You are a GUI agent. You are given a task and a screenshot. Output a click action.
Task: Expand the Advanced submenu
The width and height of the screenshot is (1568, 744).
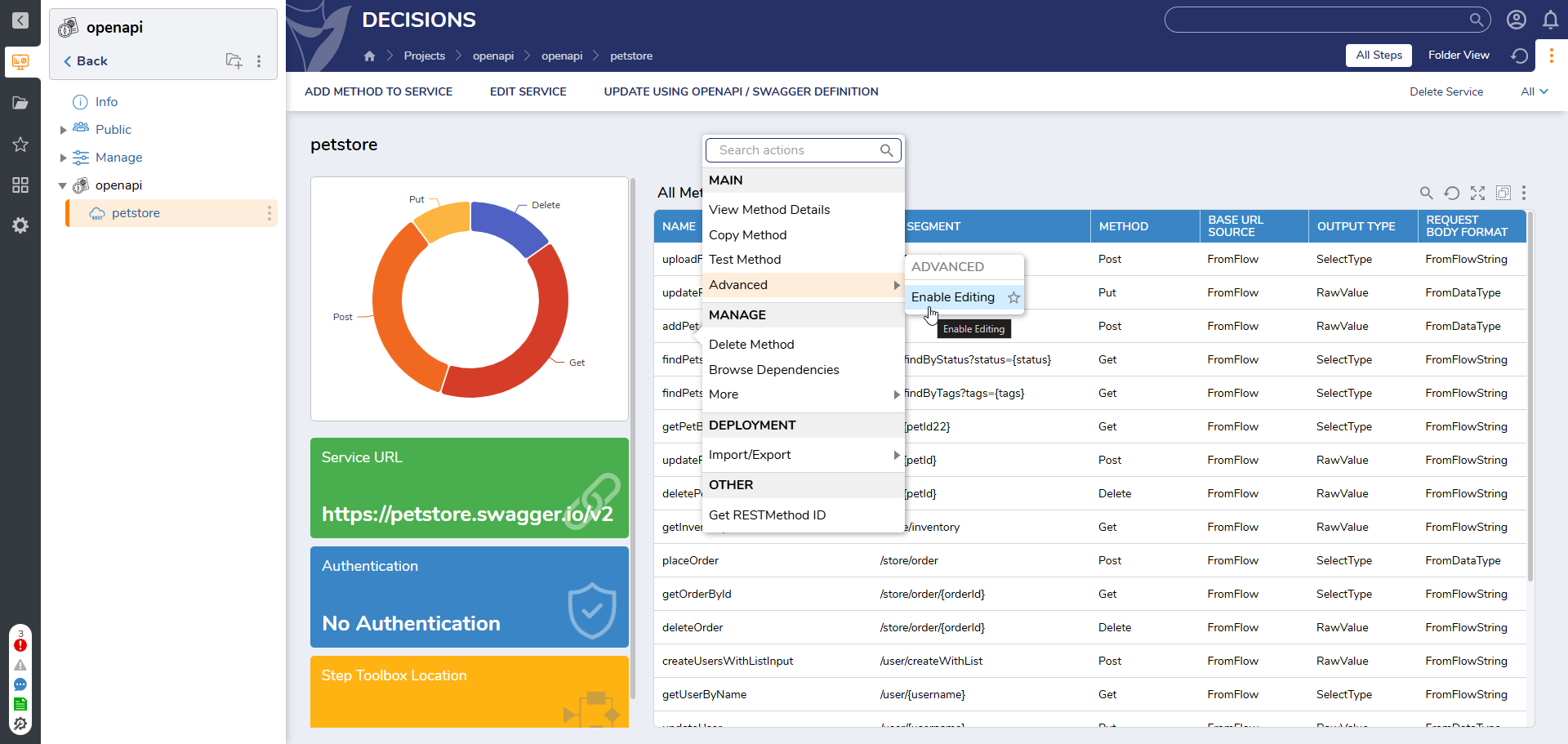pos(804,285)
